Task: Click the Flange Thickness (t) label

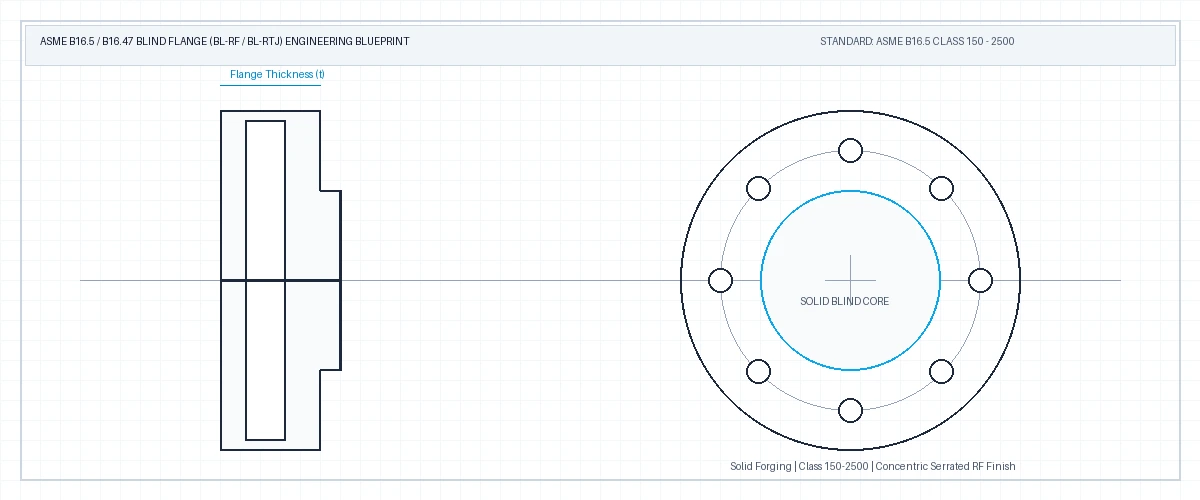Action: pos(277,75)
